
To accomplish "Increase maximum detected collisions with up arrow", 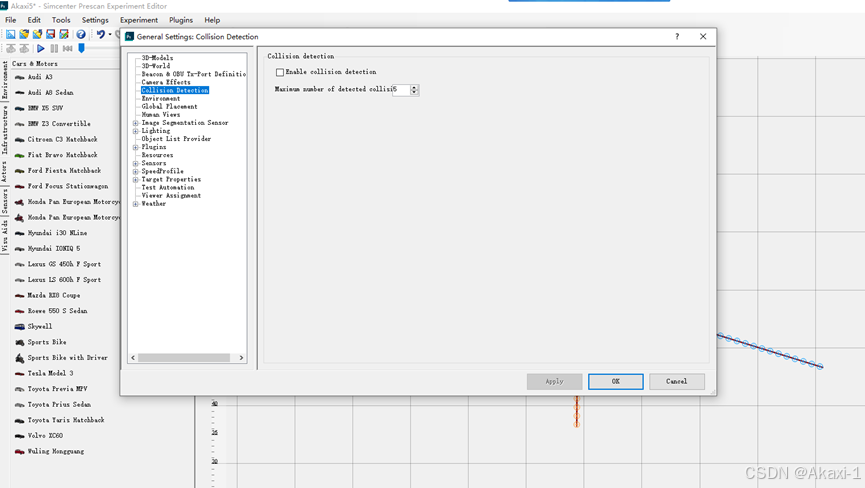I will click(x=414, y=87).
